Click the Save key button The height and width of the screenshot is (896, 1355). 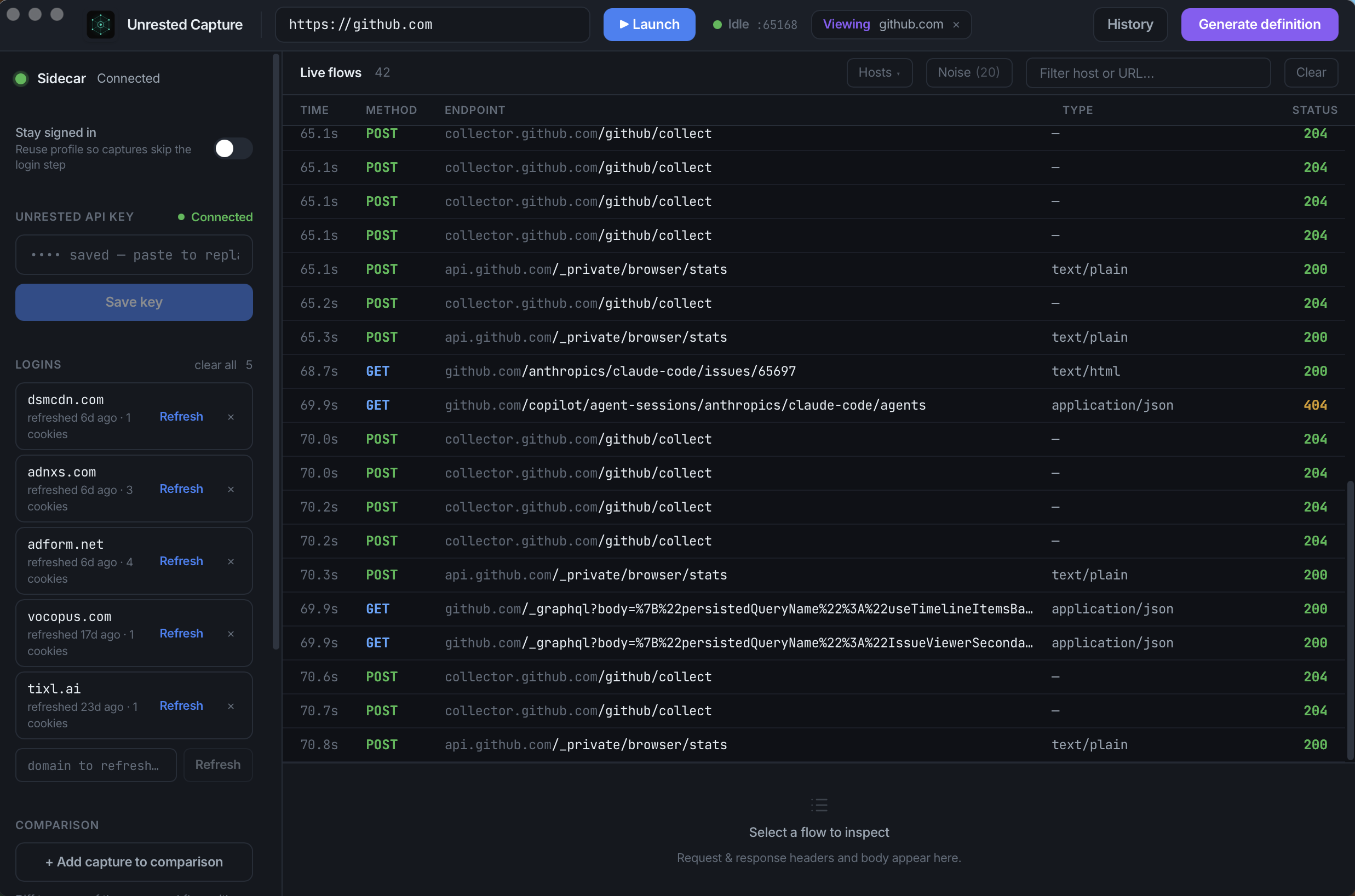pos(134,302)
